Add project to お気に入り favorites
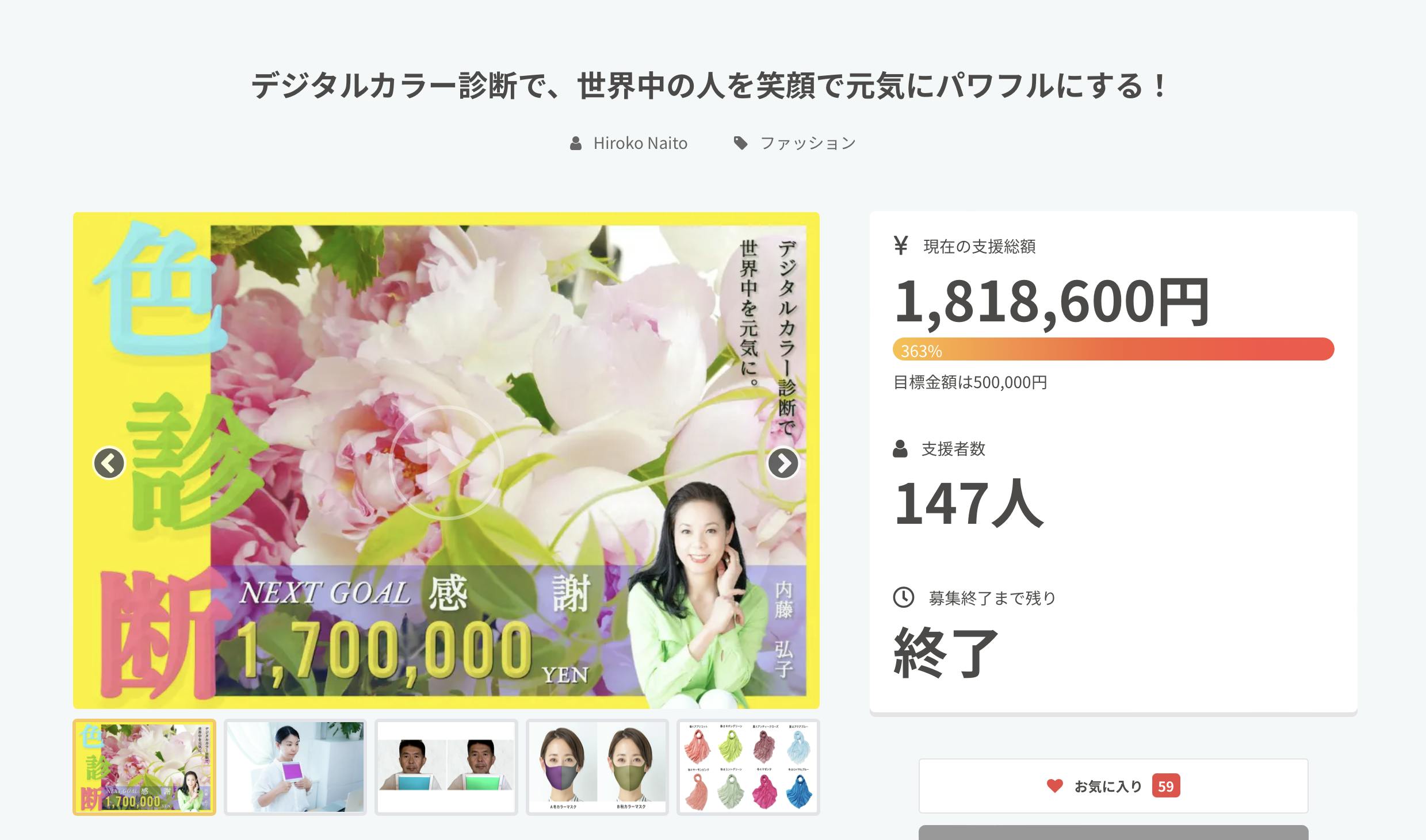This screenshot has width=1426, height=840. click(x=1113, y=786)
